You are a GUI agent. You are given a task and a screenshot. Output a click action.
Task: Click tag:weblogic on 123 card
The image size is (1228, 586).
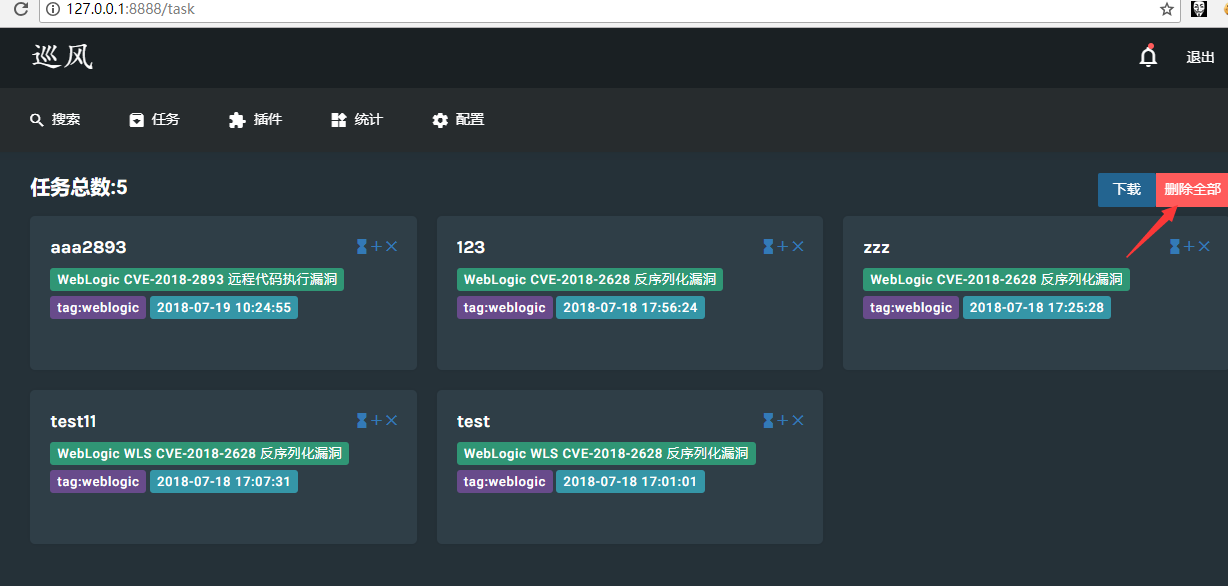point(505,307)
